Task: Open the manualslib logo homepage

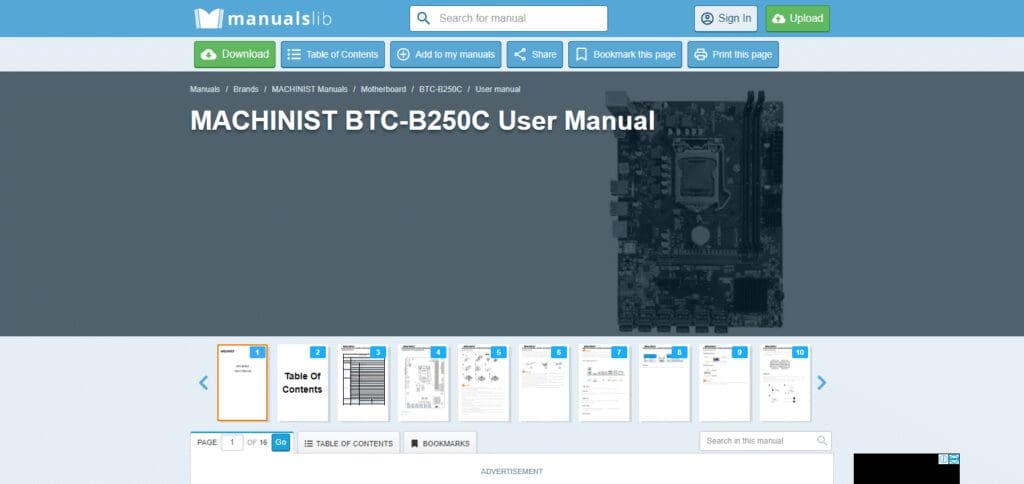Action: (x=263, y=18)
